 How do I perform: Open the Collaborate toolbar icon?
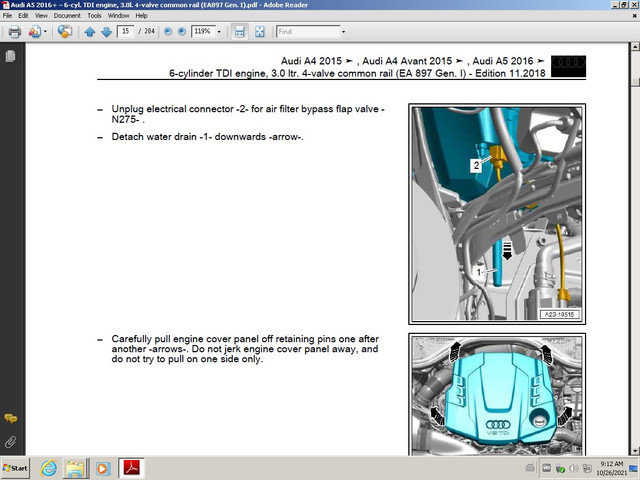pyautogui.click(x=35, y=31)
